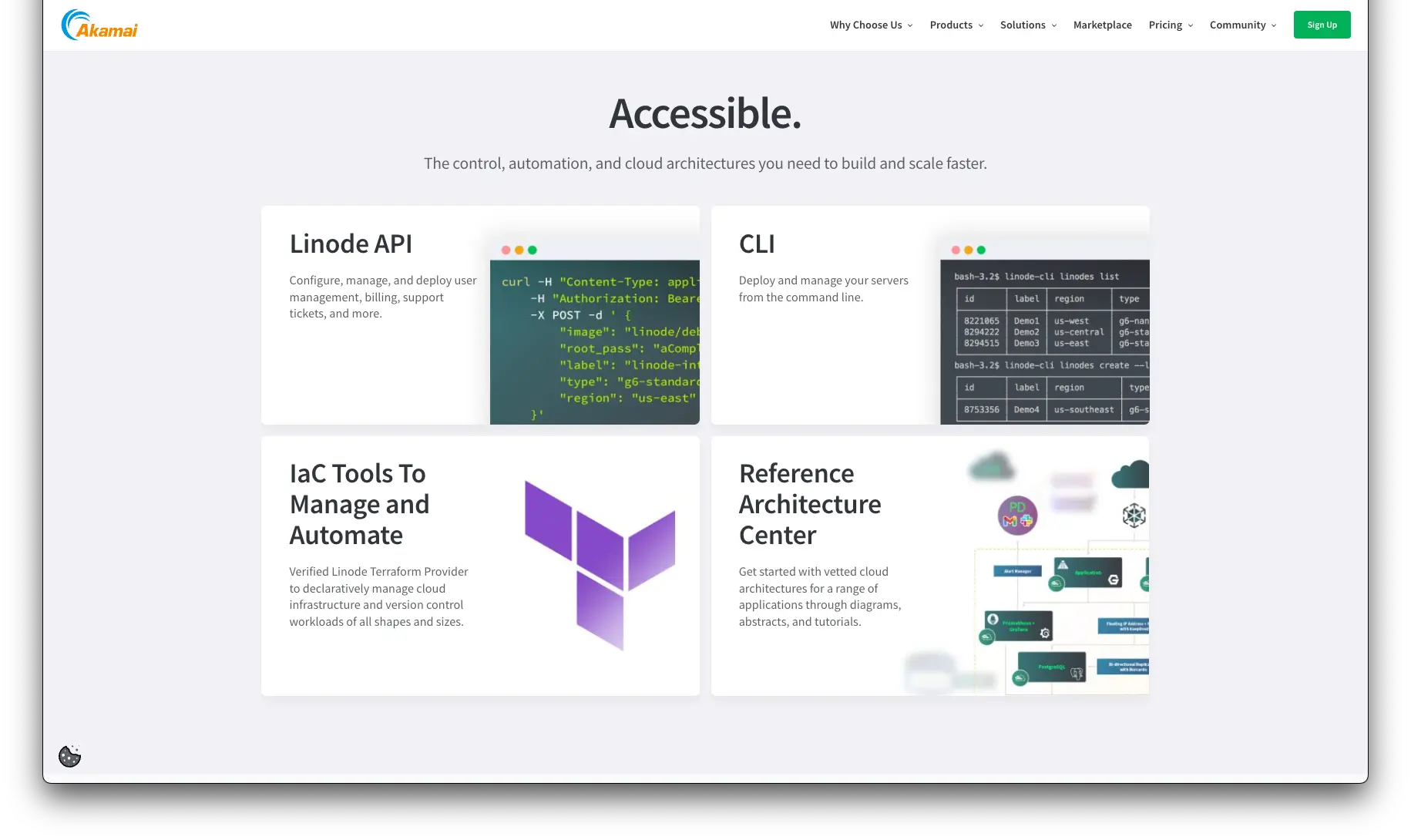
Task: Click the 'The control, automation, and cloud' subtitle
Action: coord(705,163)
